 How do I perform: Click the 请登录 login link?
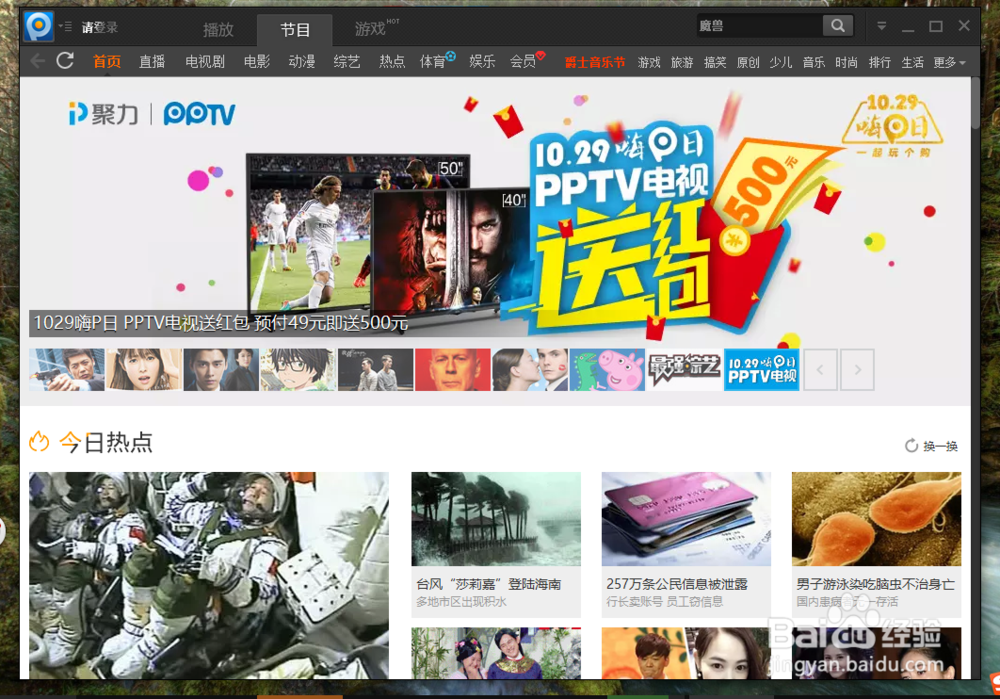99,27
